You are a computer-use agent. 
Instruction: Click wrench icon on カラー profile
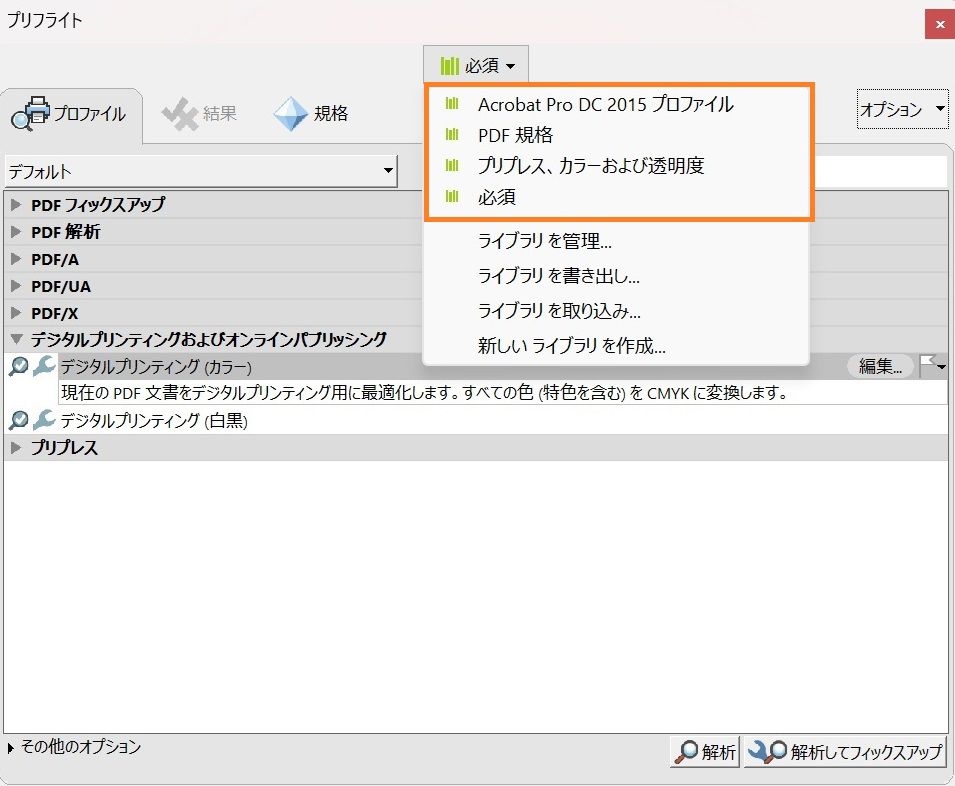coord(44,366)
